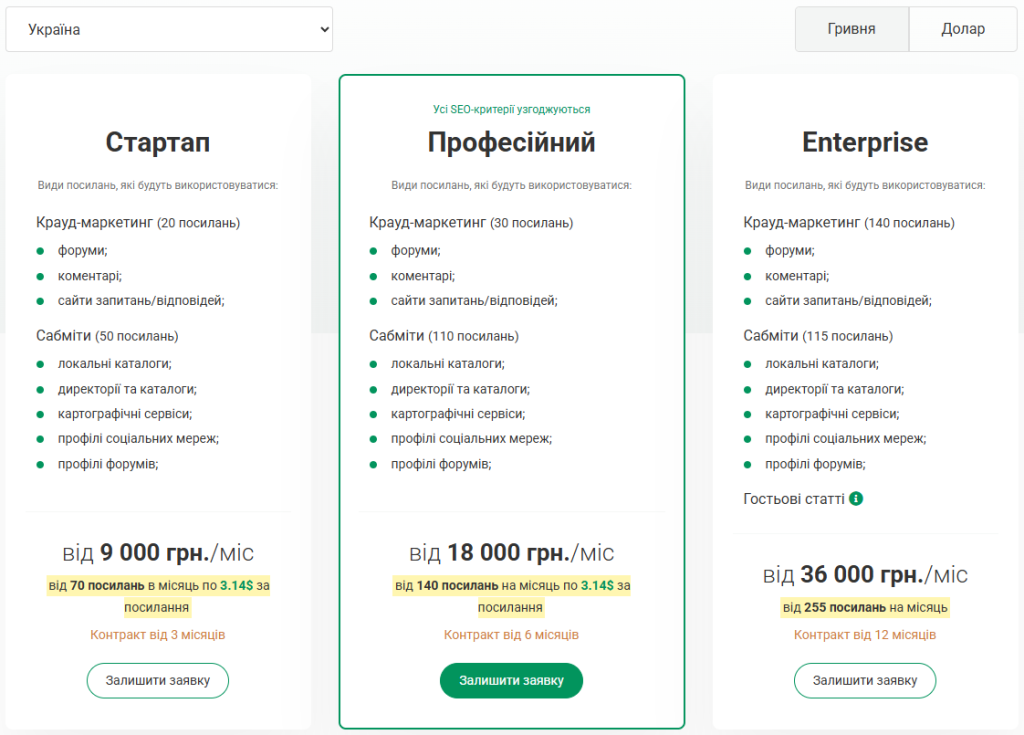Image resolution: width=1024 pixels, height=735 pixels.
Task: Click the Enterprise plan heading
Action: (x=865, y=142)
